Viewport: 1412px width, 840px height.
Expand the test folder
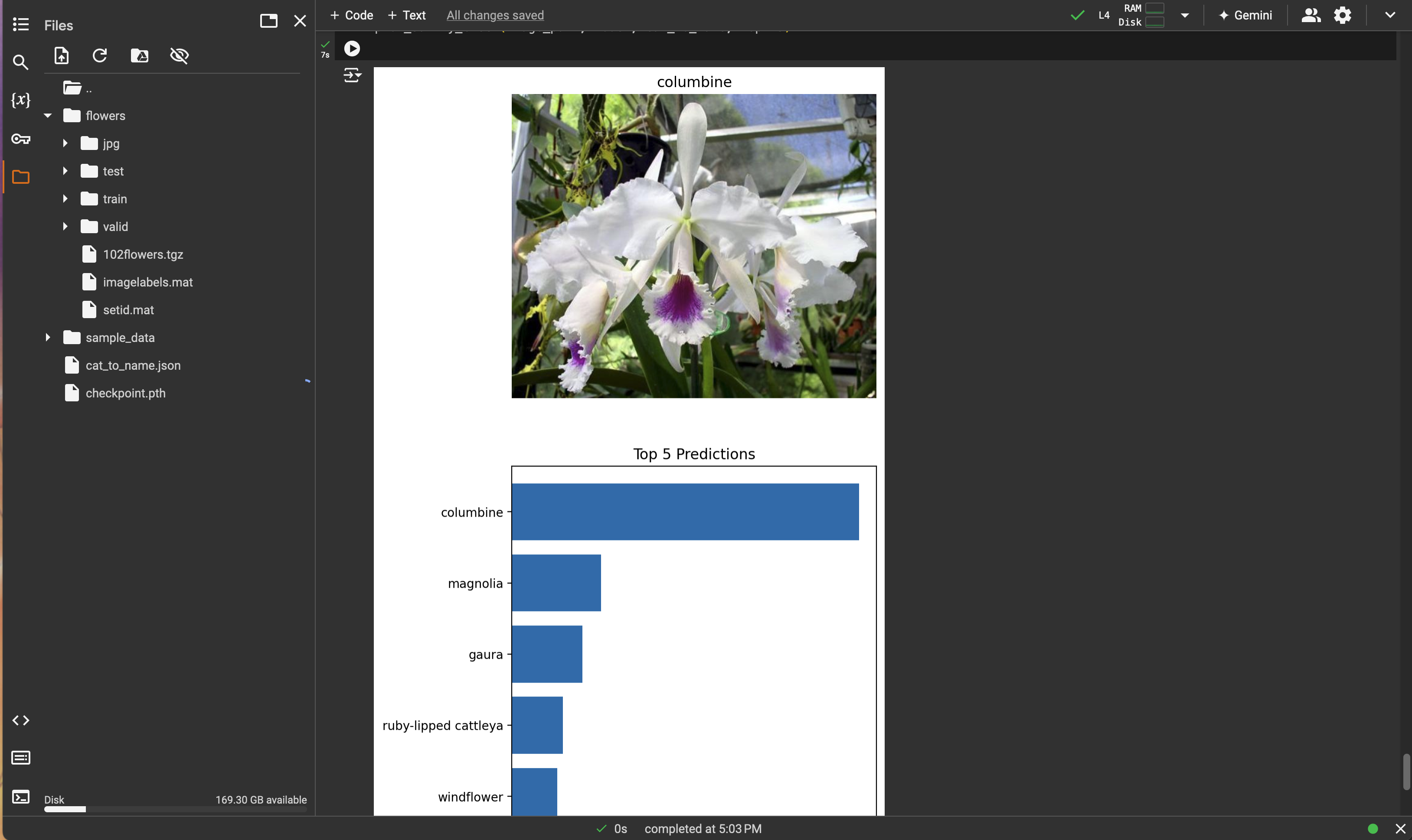click(x=65, y=171)
